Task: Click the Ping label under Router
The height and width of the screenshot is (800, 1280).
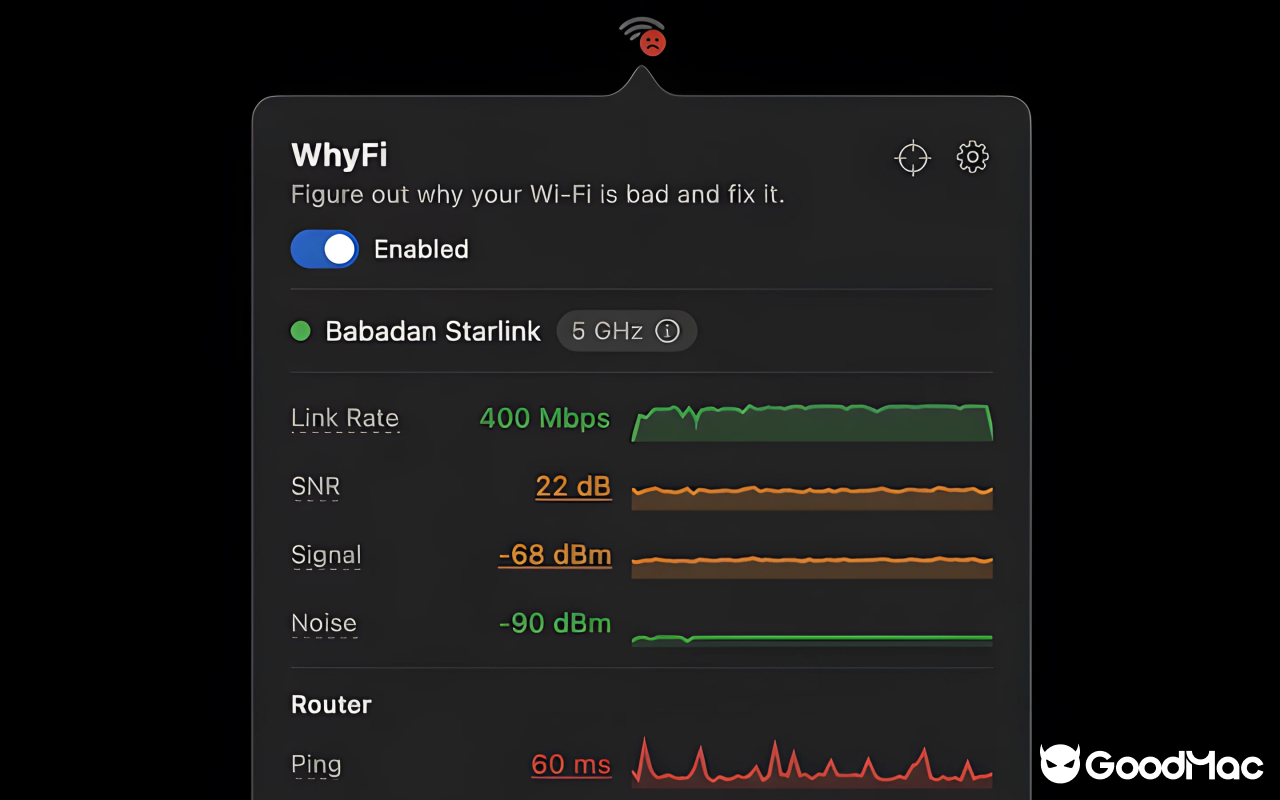Action: [316, 764]
